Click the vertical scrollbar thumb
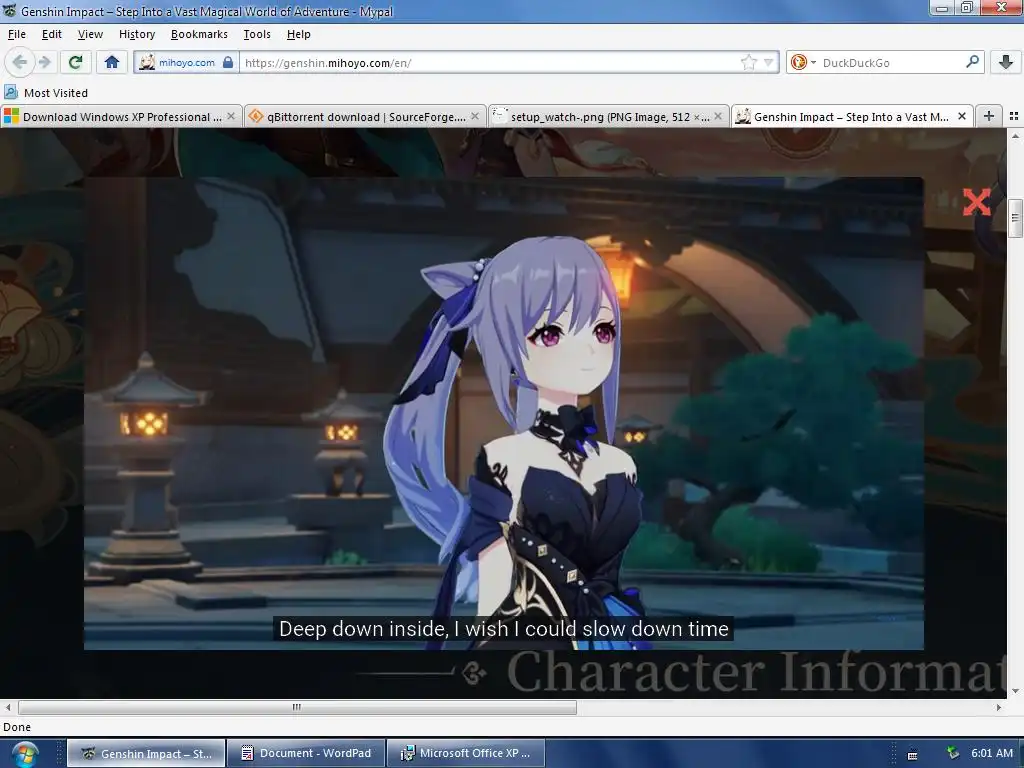The width and height of the screenshot is (1024, 768). tap(1015, 219)
